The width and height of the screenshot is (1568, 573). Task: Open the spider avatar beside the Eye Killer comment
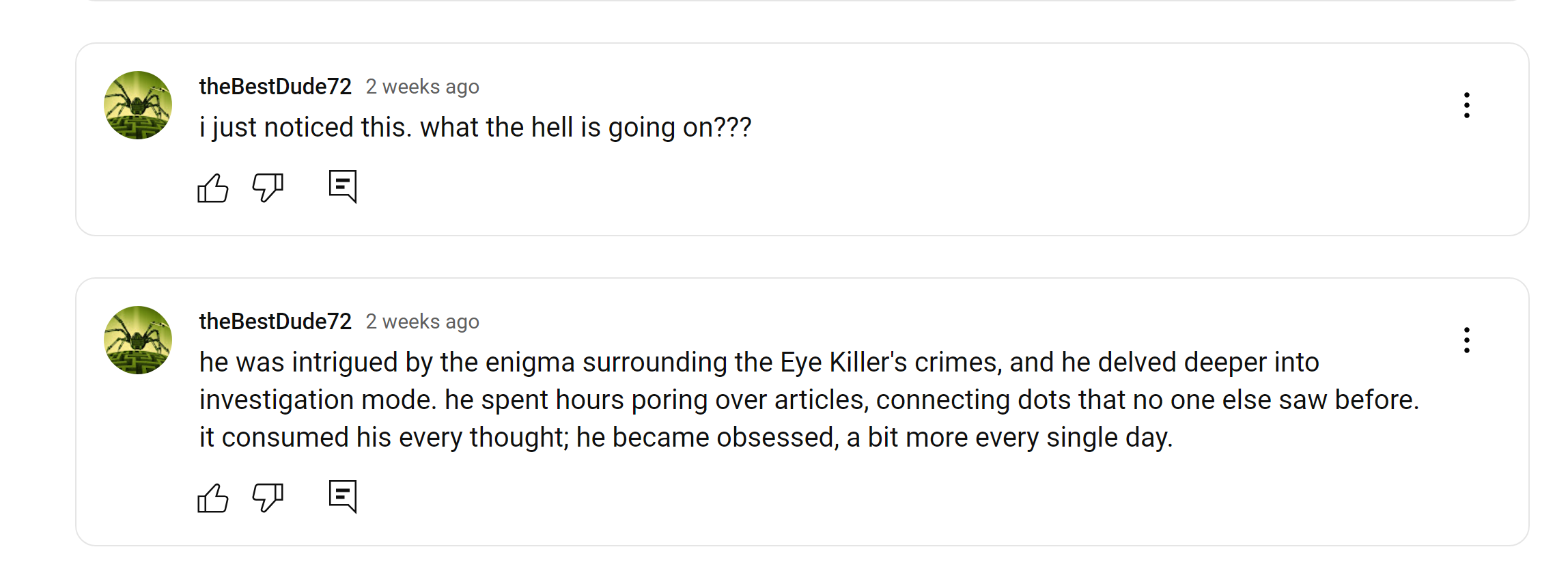pos(138,340)
